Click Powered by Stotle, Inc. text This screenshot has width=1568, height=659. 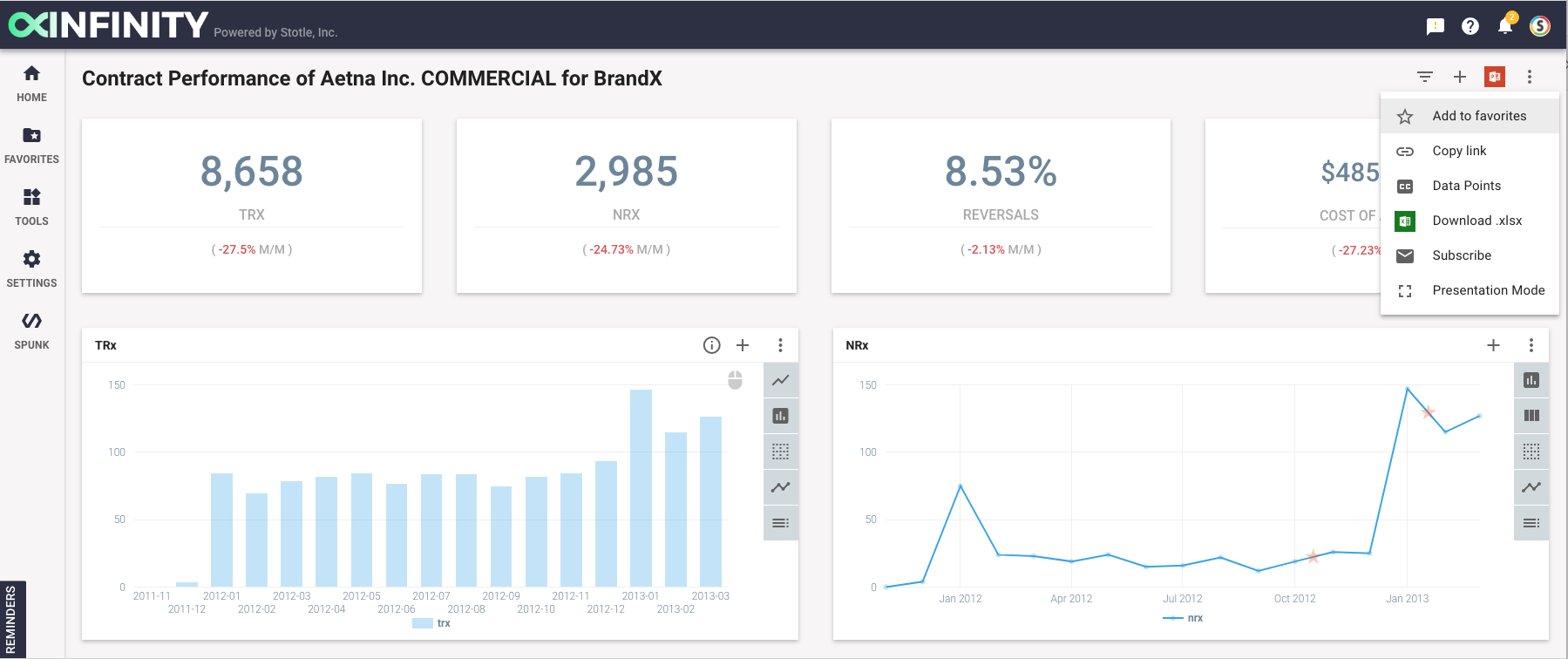(275, 32)
